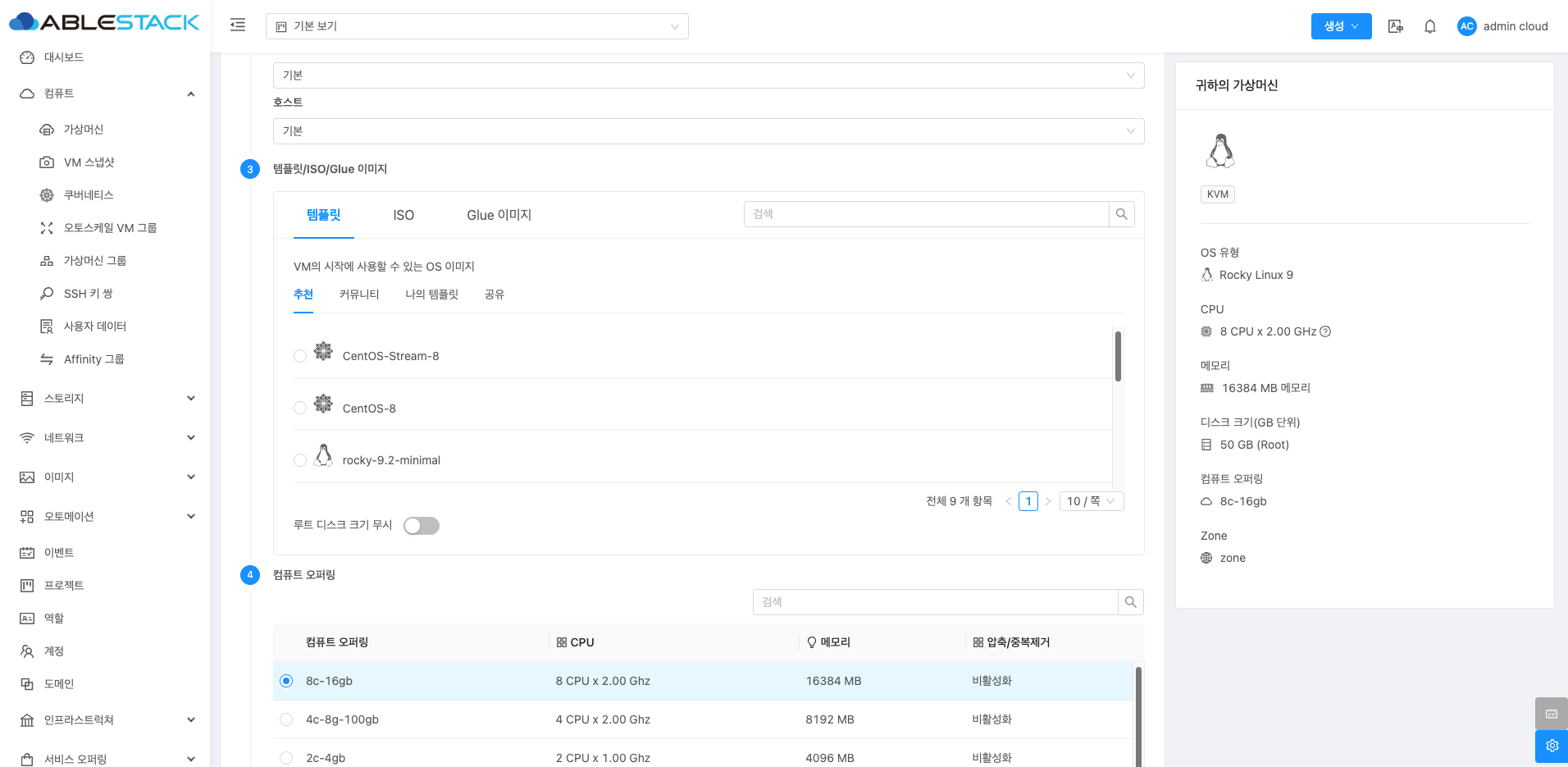The image size is (1568, 767).
Task: Click the CPU help question mark icon
Action: click(x=1325, y=331)
